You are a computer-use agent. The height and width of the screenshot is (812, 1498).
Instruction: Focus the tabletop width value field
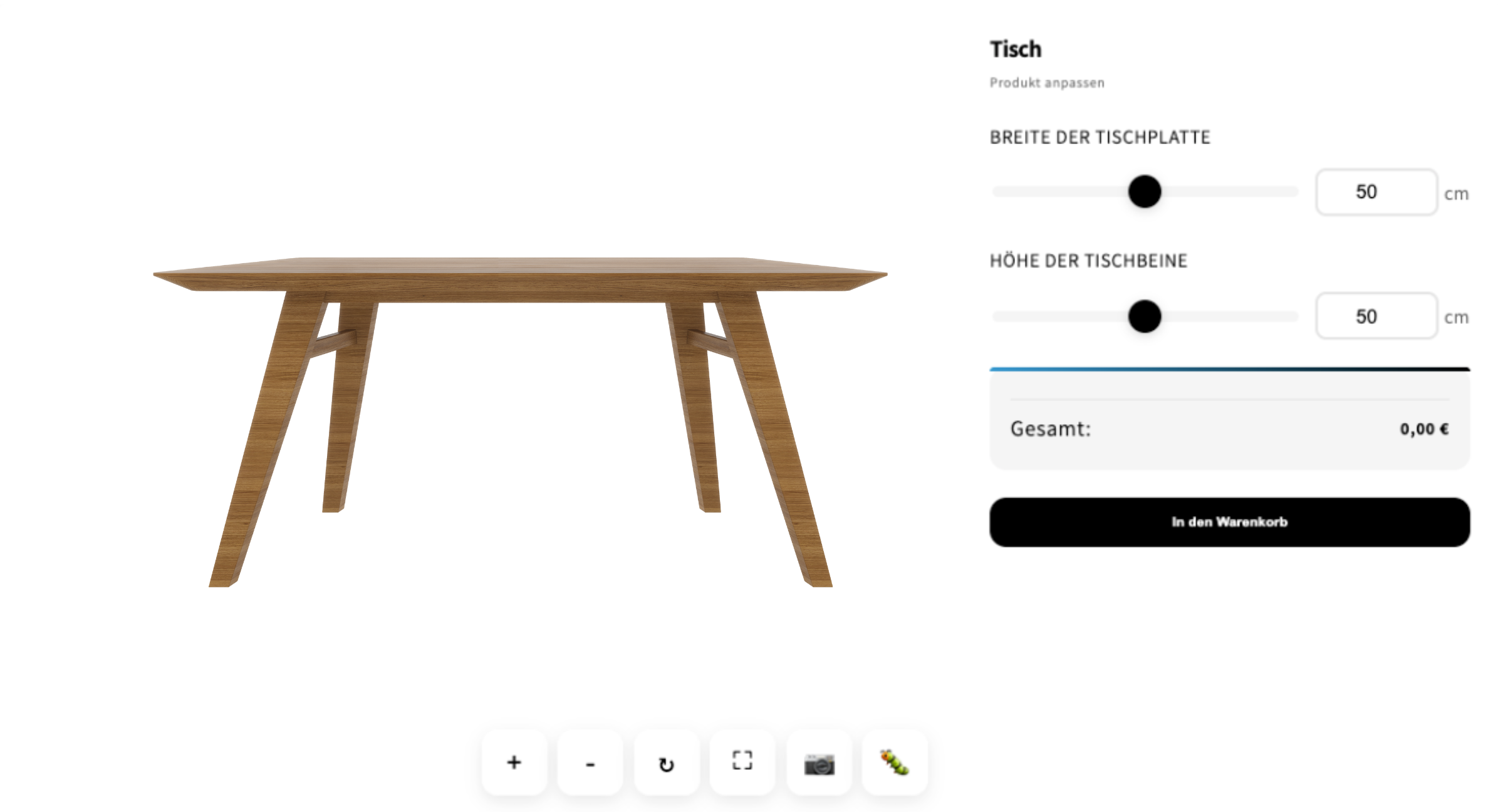(x=1376, y=192)
